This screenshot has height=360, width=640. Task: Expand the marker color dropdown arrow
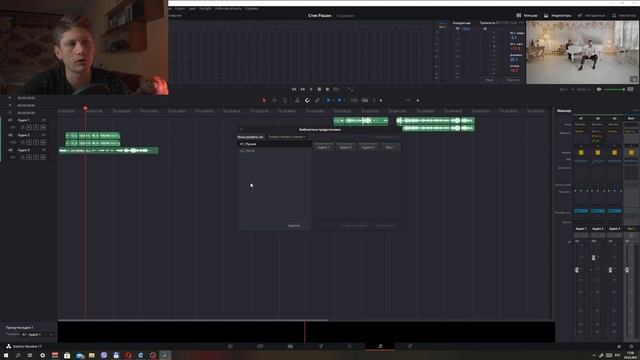pyautogui.click(x=344, y=100)
